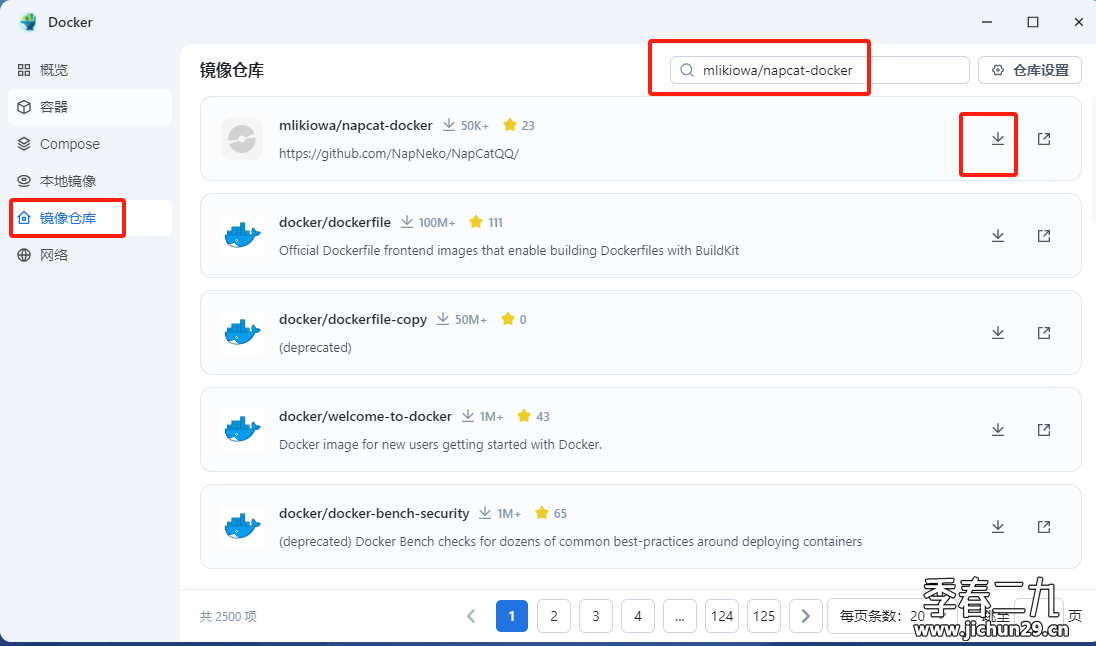The image size is (1096, 646).
Task: Open docker/dockerfile-copy external link icon
Action: [x=1044, y=333]
